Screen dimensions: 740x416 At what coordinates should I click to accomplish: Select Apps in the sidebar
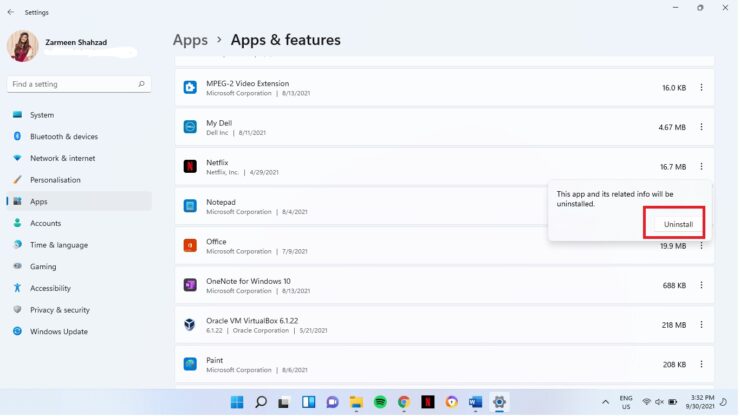(79, 201)
